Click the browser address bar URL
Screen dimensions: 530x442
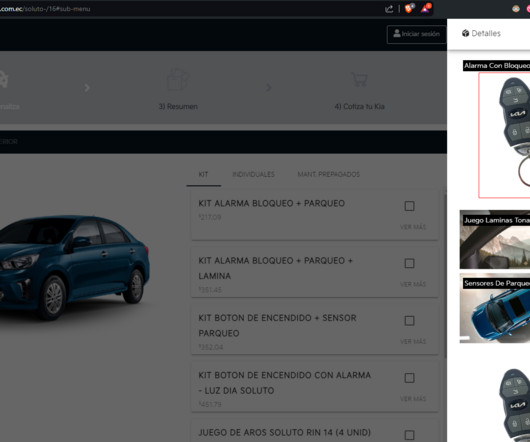45,9
